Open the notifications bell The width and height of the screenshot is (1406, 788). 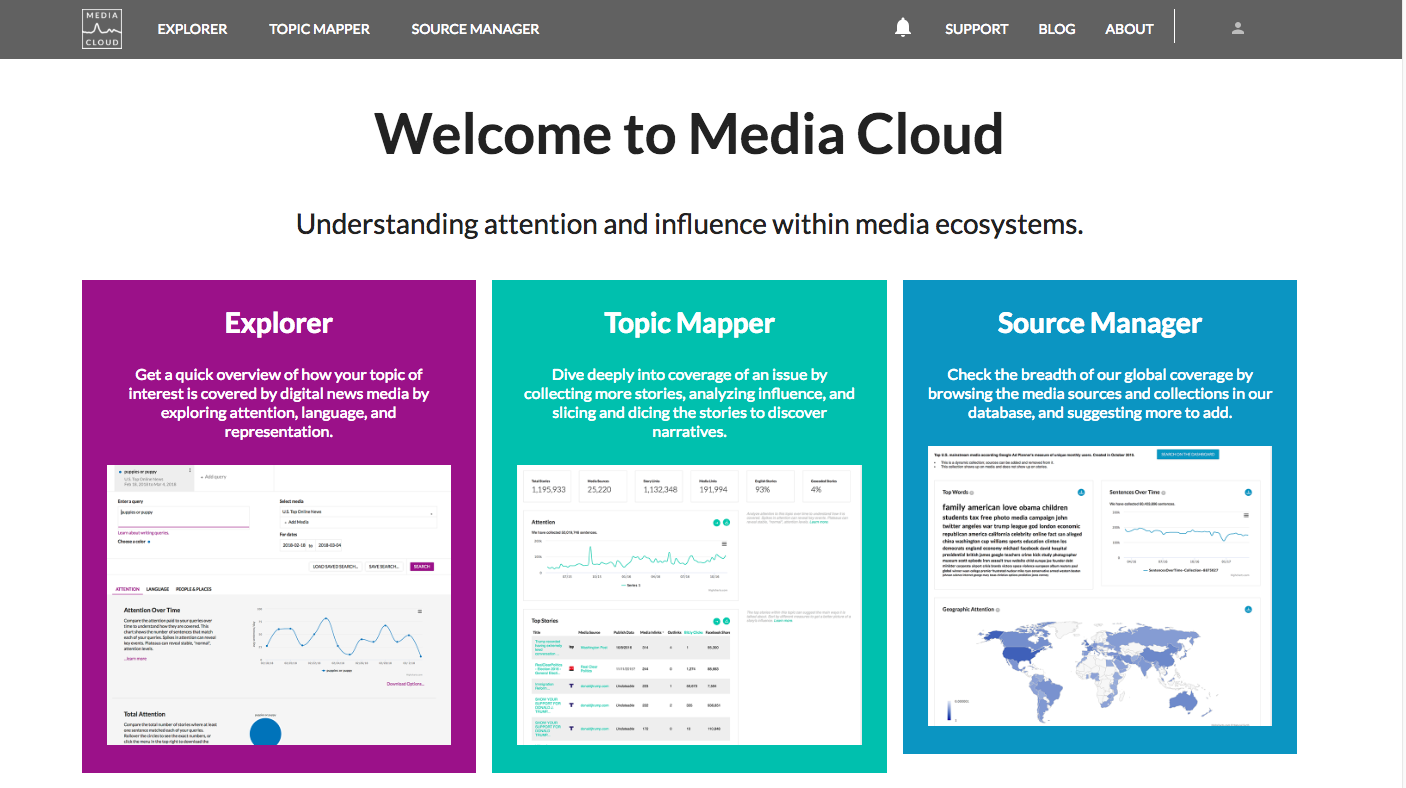[x=903, y=28]
